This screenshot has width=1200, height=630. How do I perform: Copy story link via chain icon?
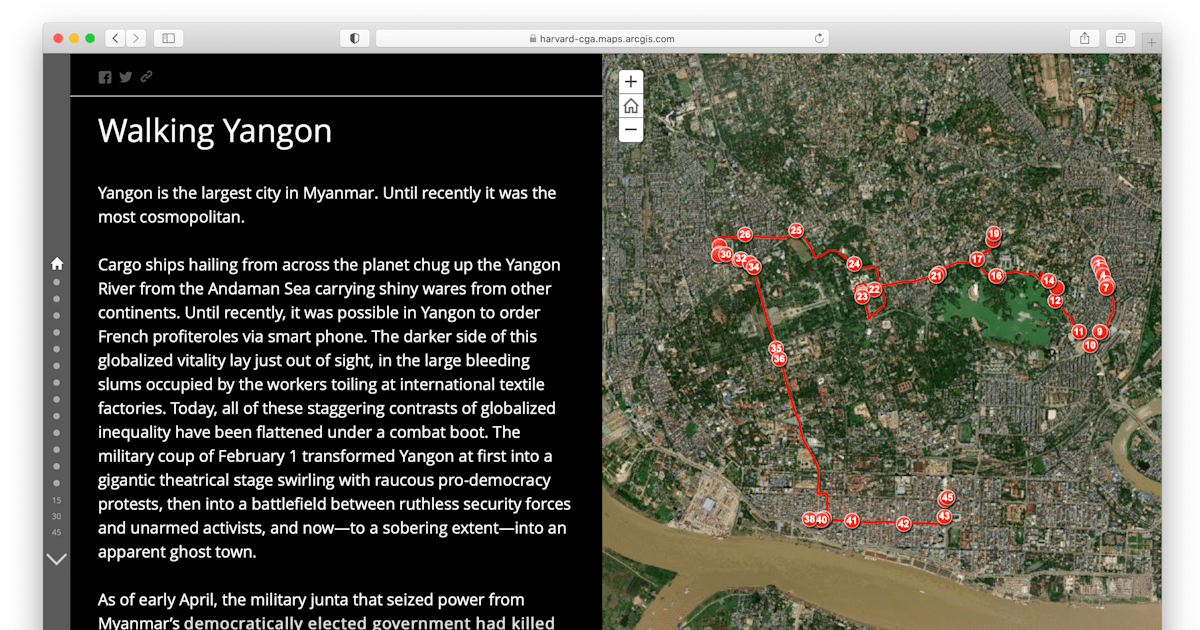click(x=147, y=77)
